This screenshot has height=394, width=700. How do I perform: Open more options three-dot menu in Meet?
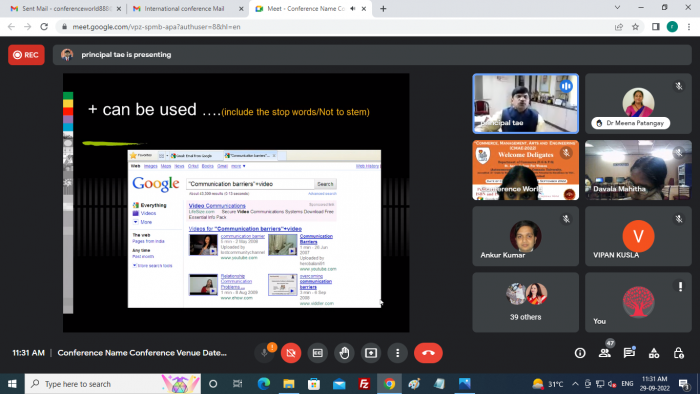click(x=397, y=353)
